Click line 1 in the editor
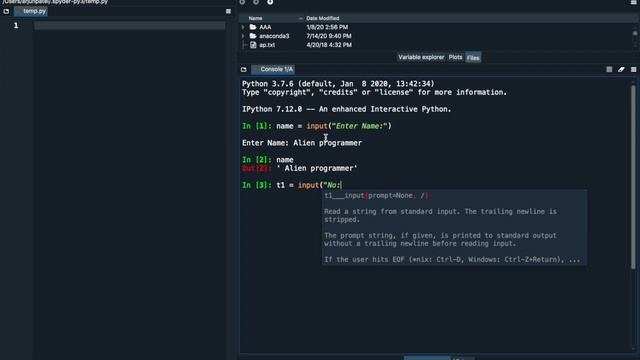Image resolution: width=640 pixels, height=360 pixels. pos(129,26)
